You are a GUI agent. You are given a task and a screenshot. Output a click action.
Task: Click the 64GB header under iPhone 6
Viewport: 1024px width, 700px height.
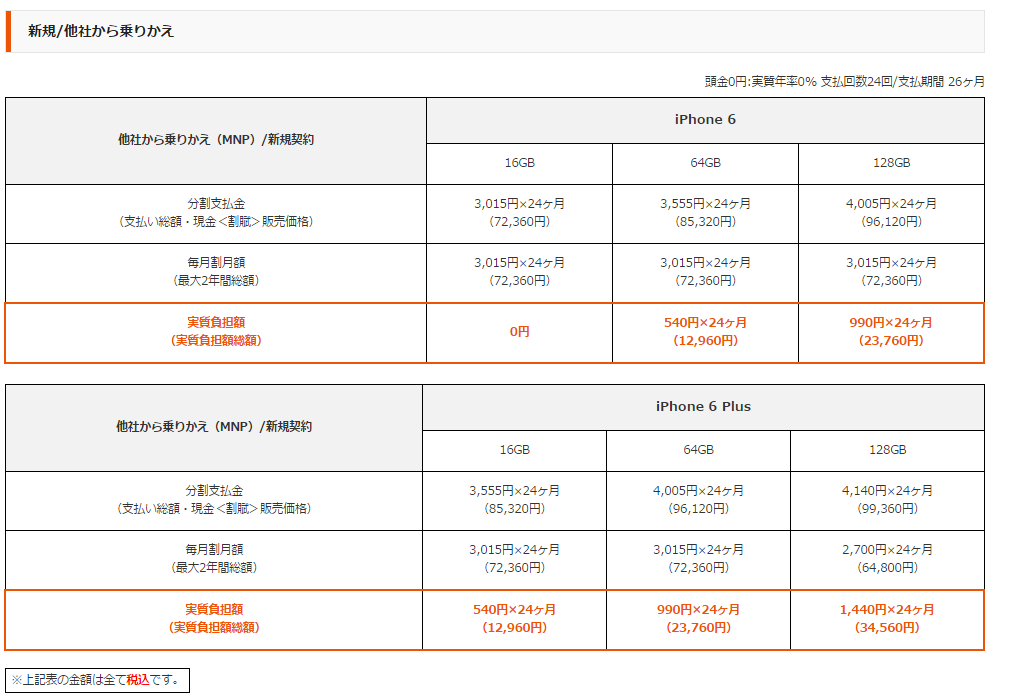tap(705, 163)
